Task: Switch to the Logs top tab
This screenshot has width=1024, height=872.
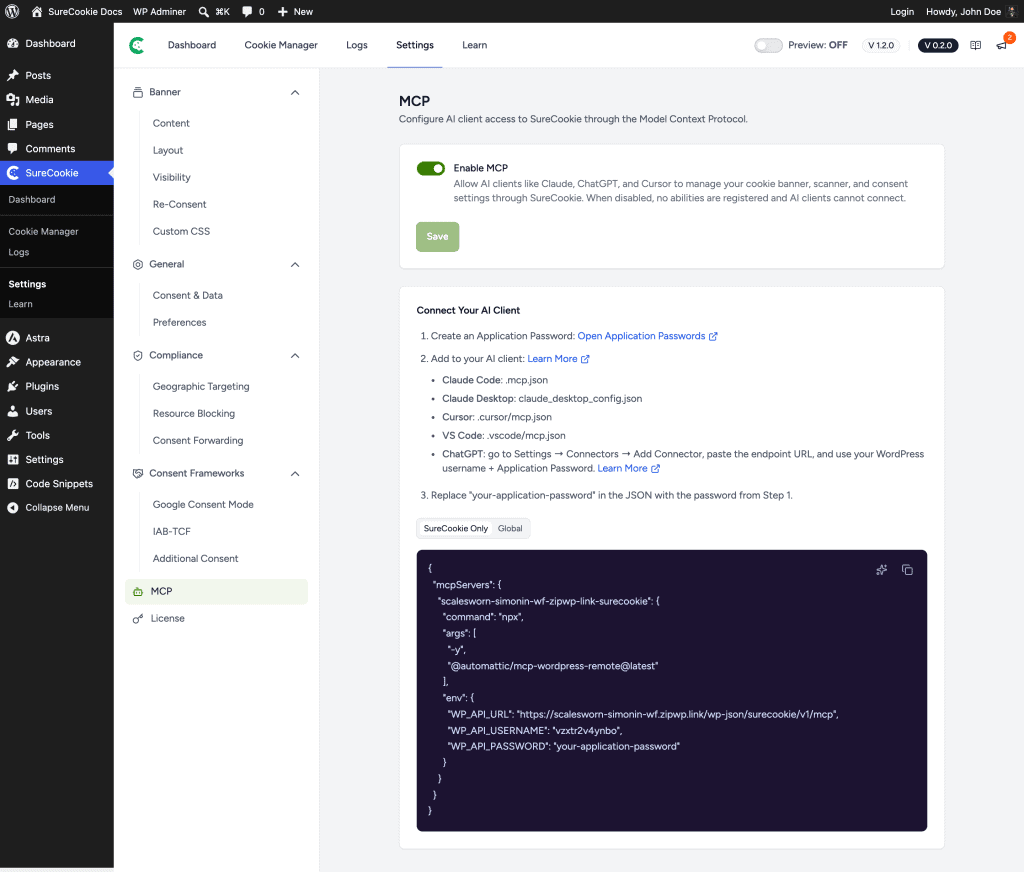Action: coord(357,45)
